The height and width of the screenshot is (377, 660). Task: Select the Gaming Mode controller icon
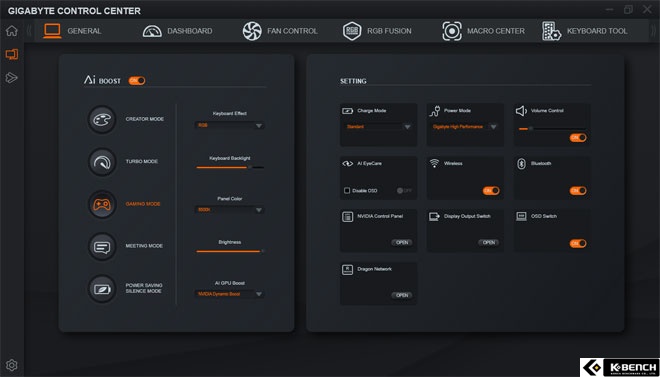(x=102, y=204)
